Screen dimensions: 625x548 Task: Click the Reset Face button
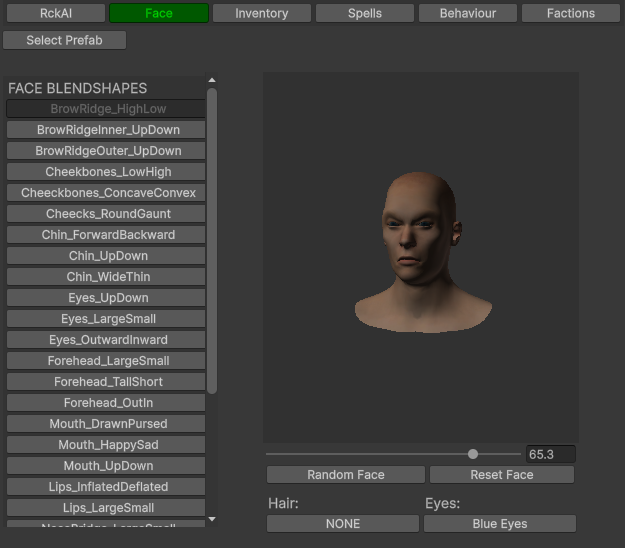(502, 475)
